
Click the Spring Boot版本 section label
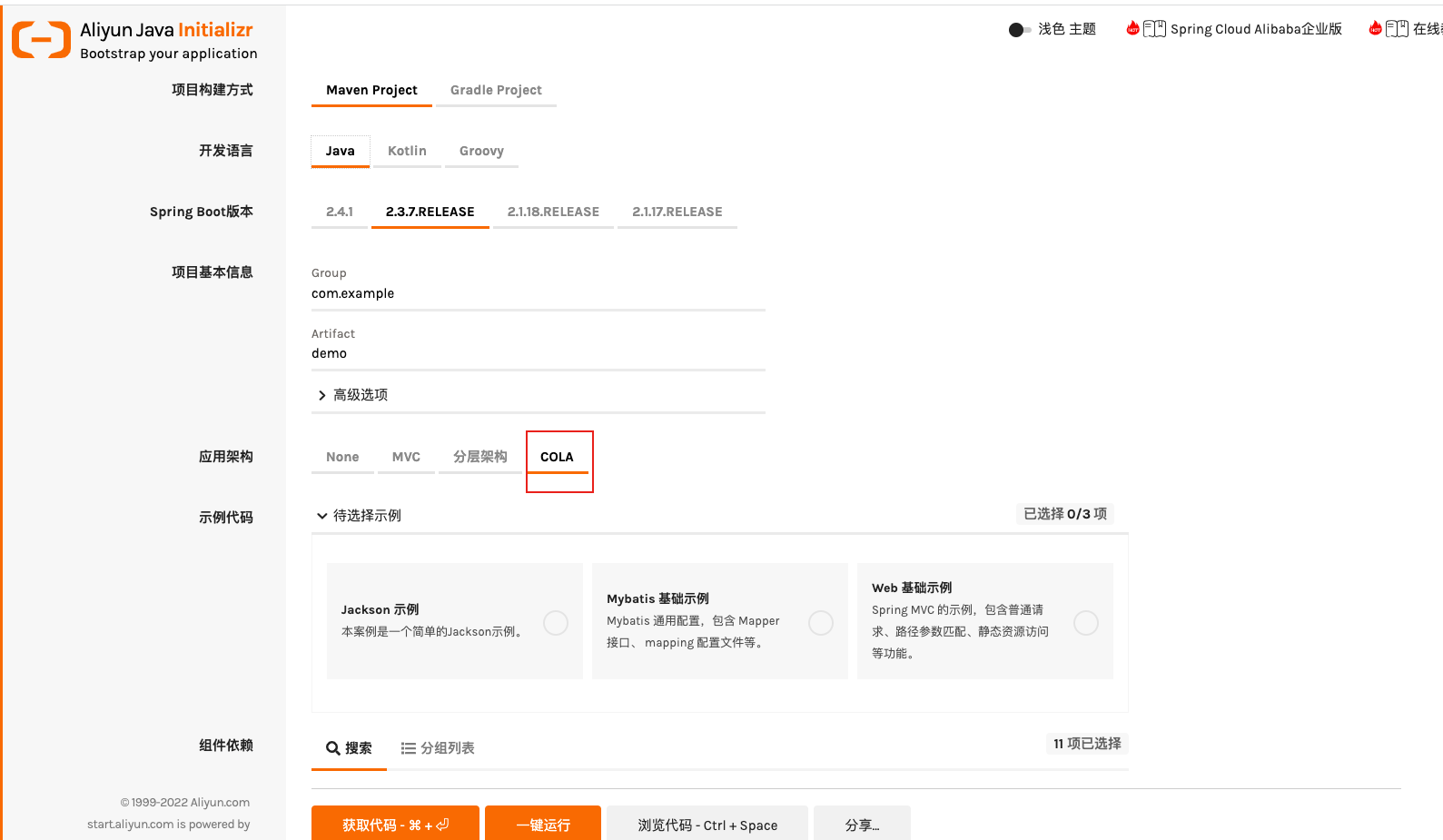point(202,212)
